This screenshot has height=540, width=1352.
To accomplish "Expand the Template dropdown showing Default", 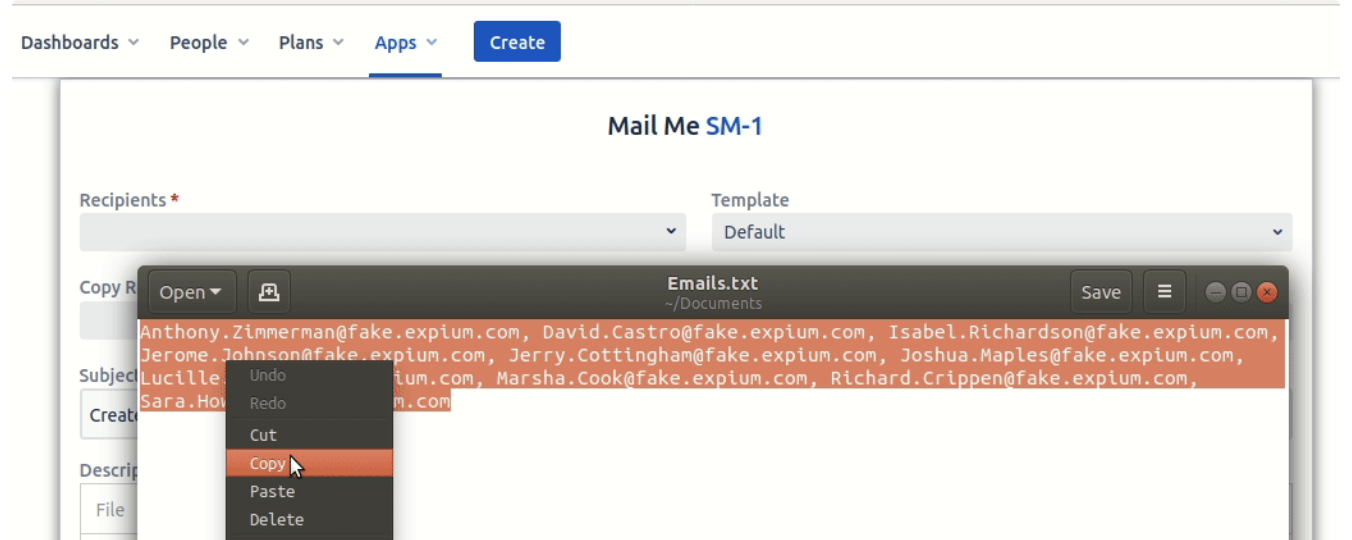I will click(1001, 232).
